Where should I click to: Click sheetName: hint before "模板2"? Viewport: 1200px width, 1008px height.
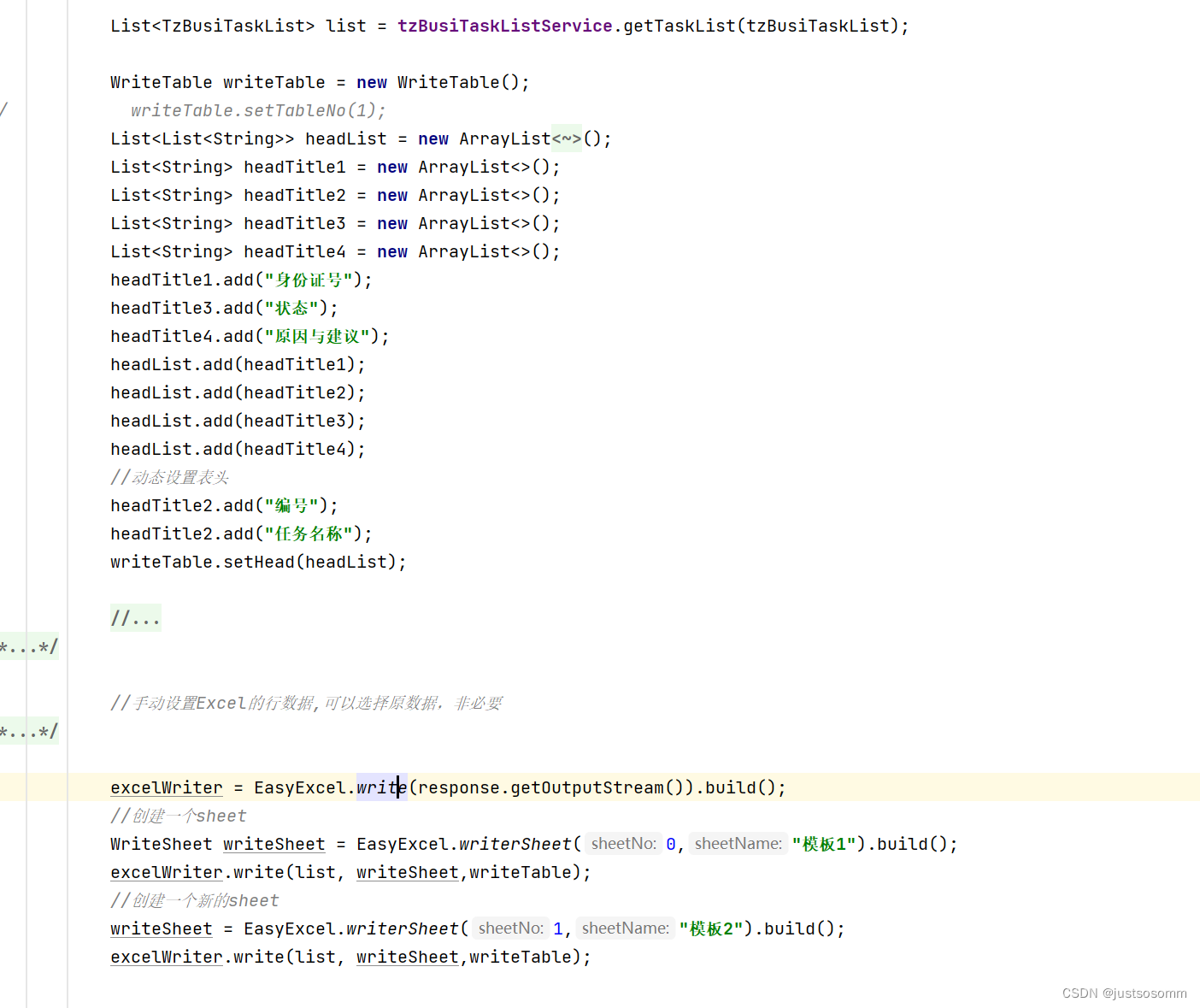[x=626, y=928]
